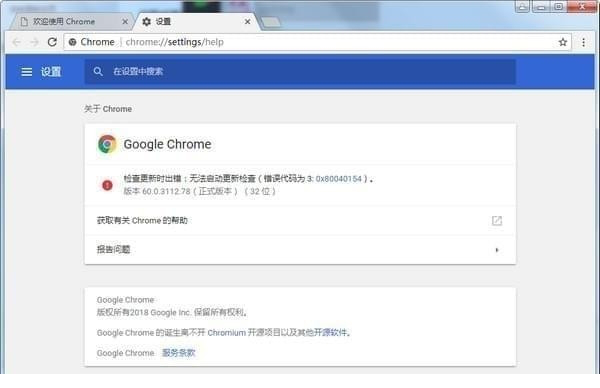The image size is (600, 388).
Task: Minimize the Chrome window
Action: (x=541, y=7)
